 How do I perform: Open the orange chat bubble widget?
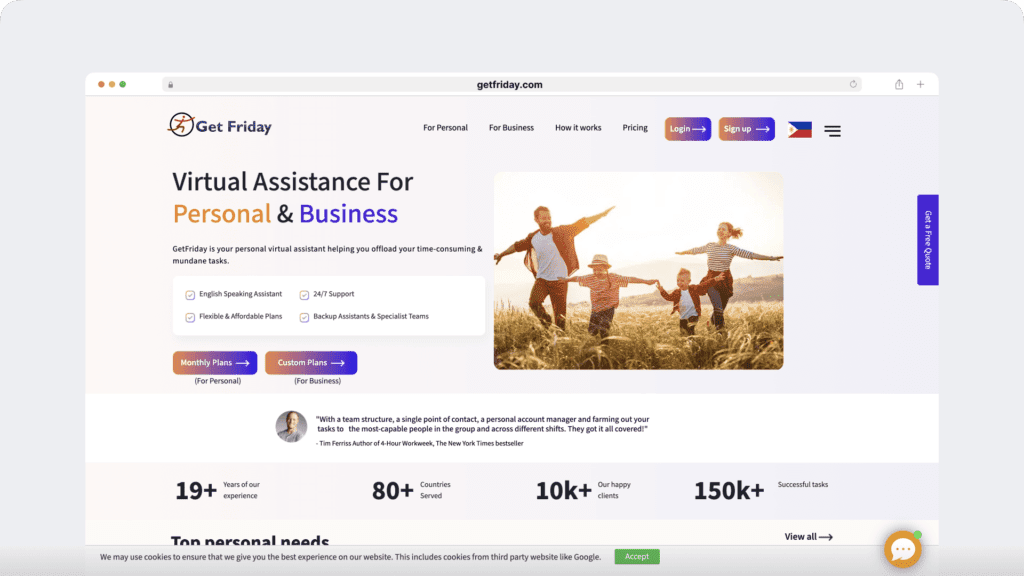coord(903,549)
